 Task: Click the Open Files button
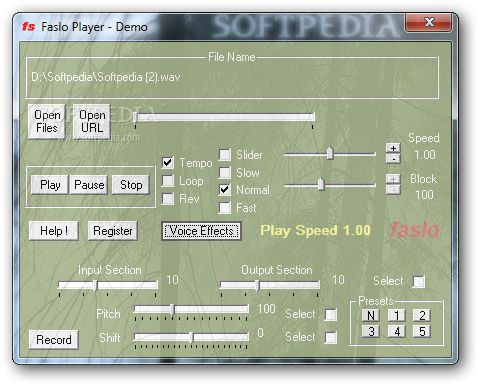click(47, 121)
